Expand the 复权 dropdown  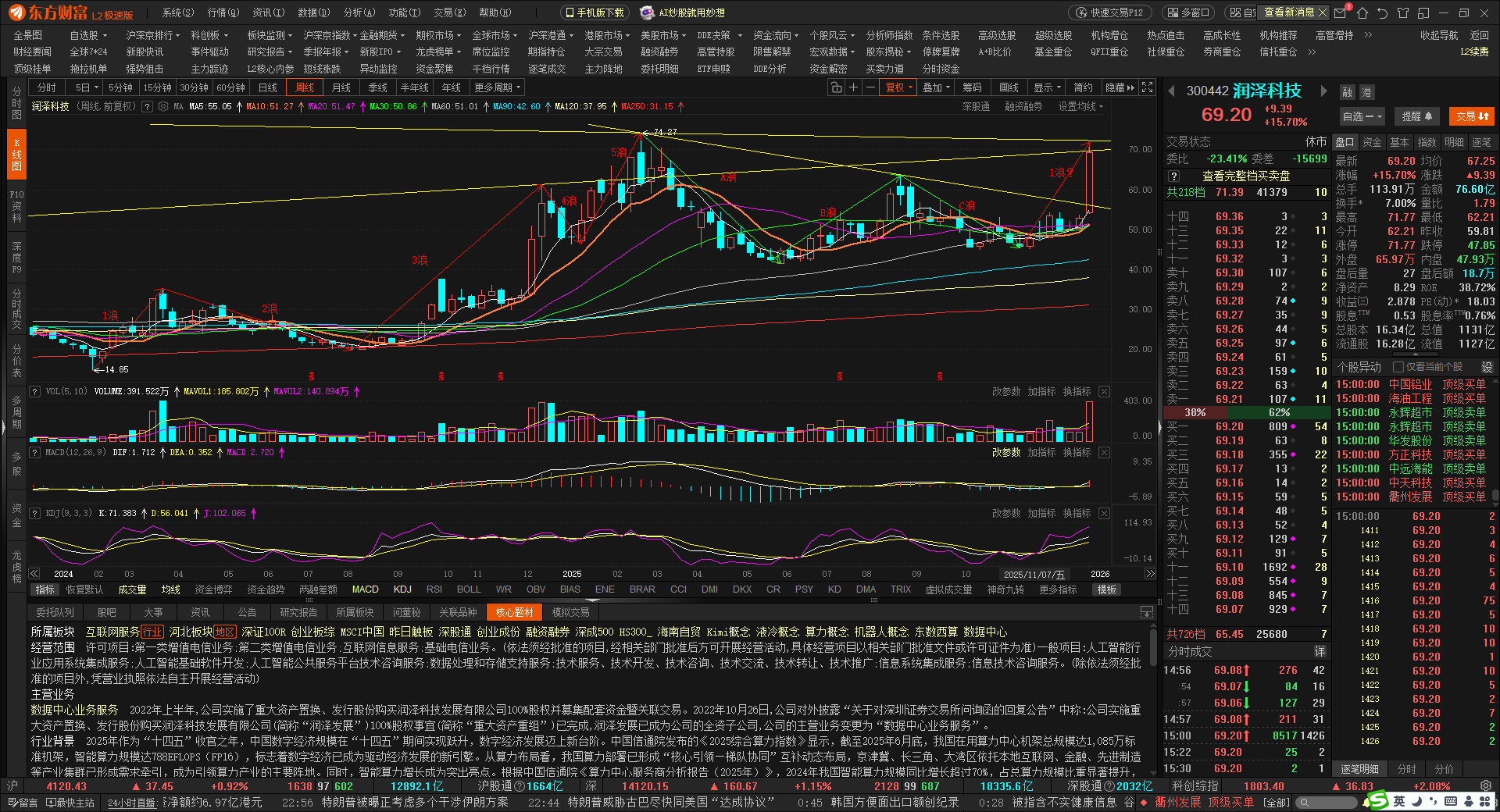[x=900, y=87]
